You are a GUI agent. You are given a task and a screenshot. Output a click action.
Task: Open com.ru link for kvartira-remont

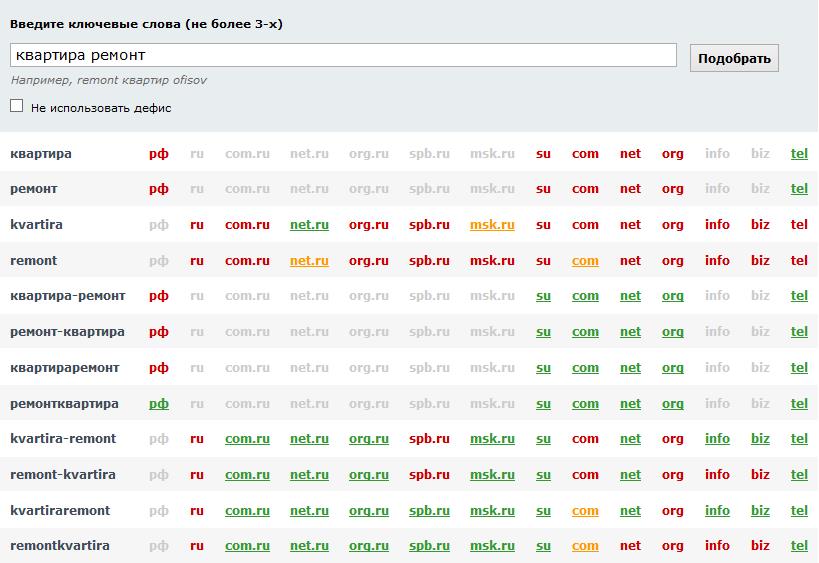coord(247,439)
